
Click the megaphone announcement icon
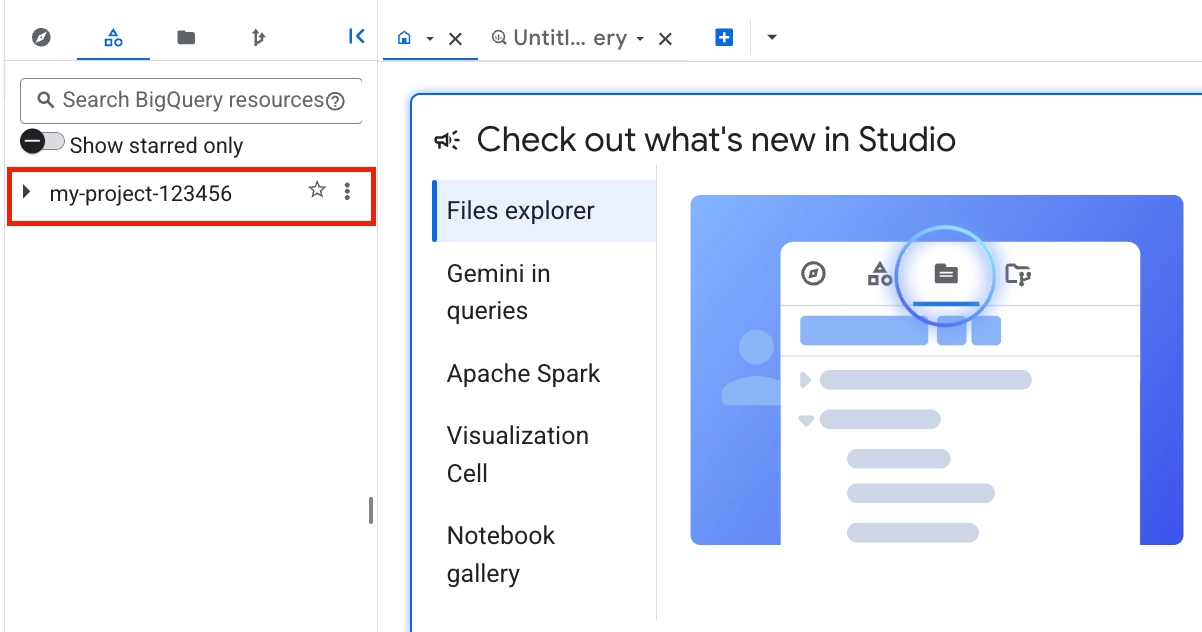(x=447, y=140)
